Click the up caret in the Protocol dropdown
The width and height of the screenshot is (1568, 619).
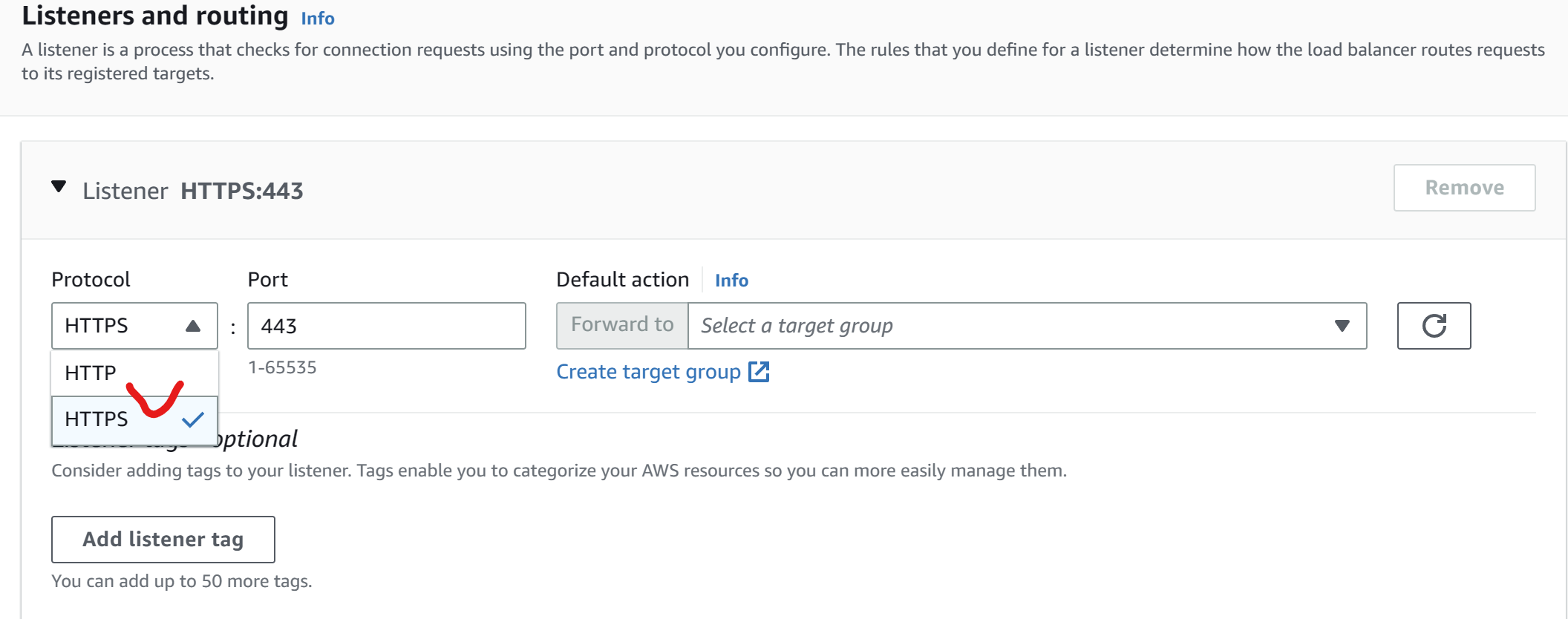[193, 326]
